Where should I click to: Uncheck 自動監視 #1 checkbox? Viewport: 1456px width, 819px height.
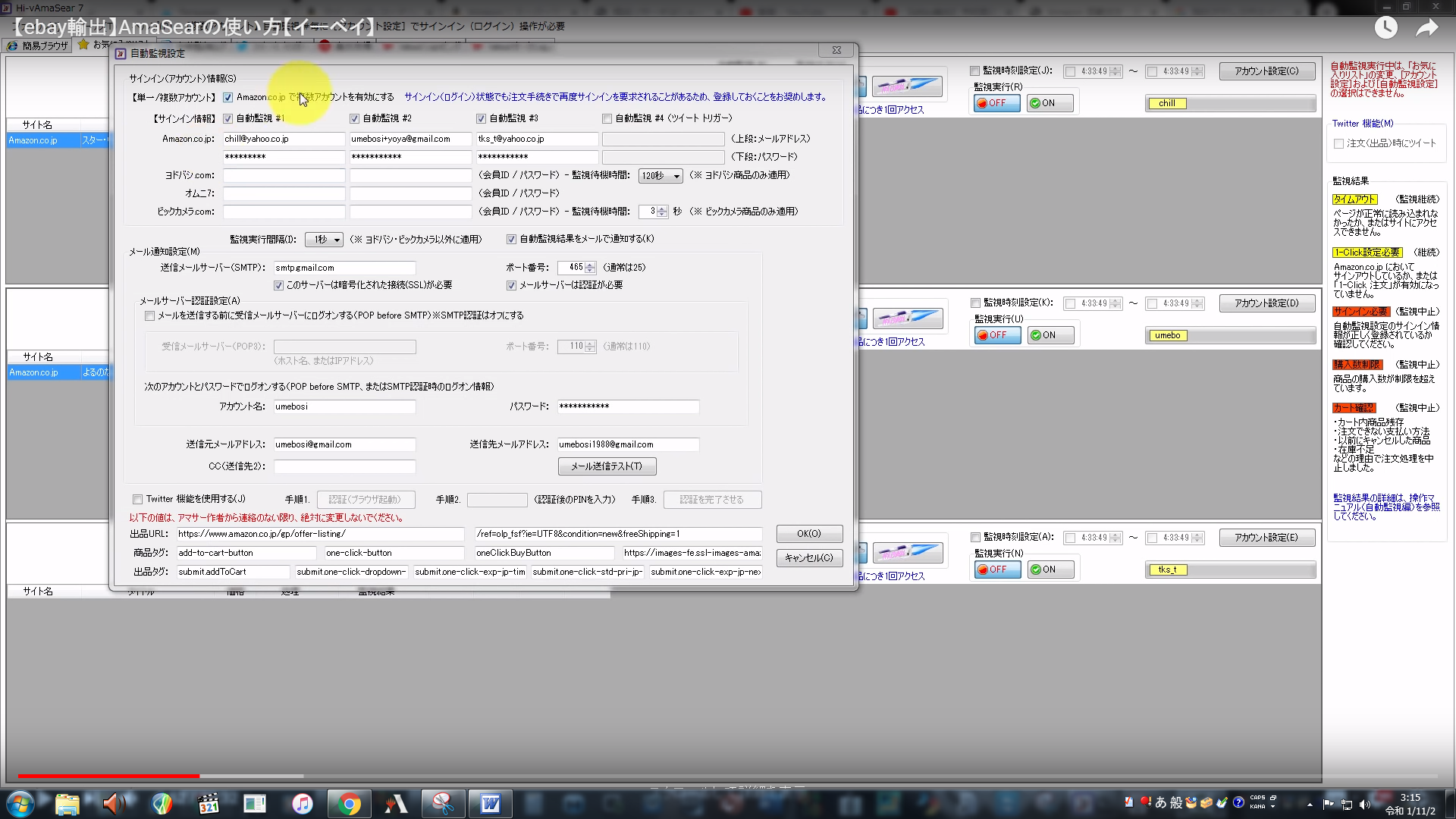(227, 118)
